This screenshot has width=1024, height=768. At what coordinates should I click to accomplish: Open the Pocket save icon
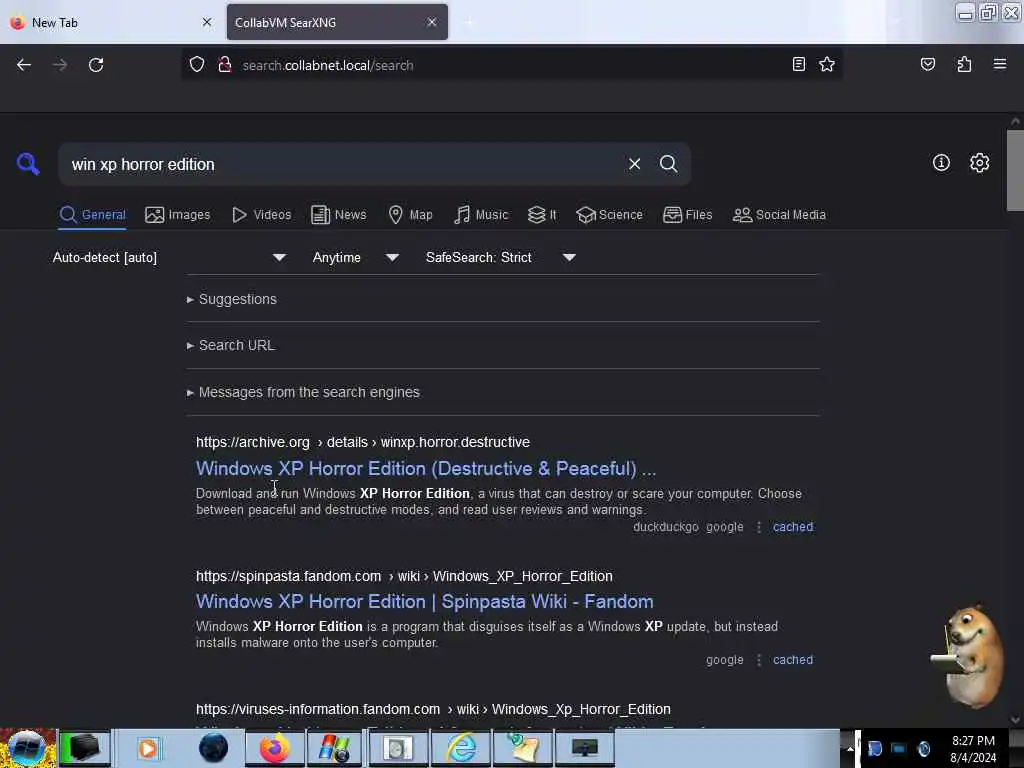click(927, 64)
